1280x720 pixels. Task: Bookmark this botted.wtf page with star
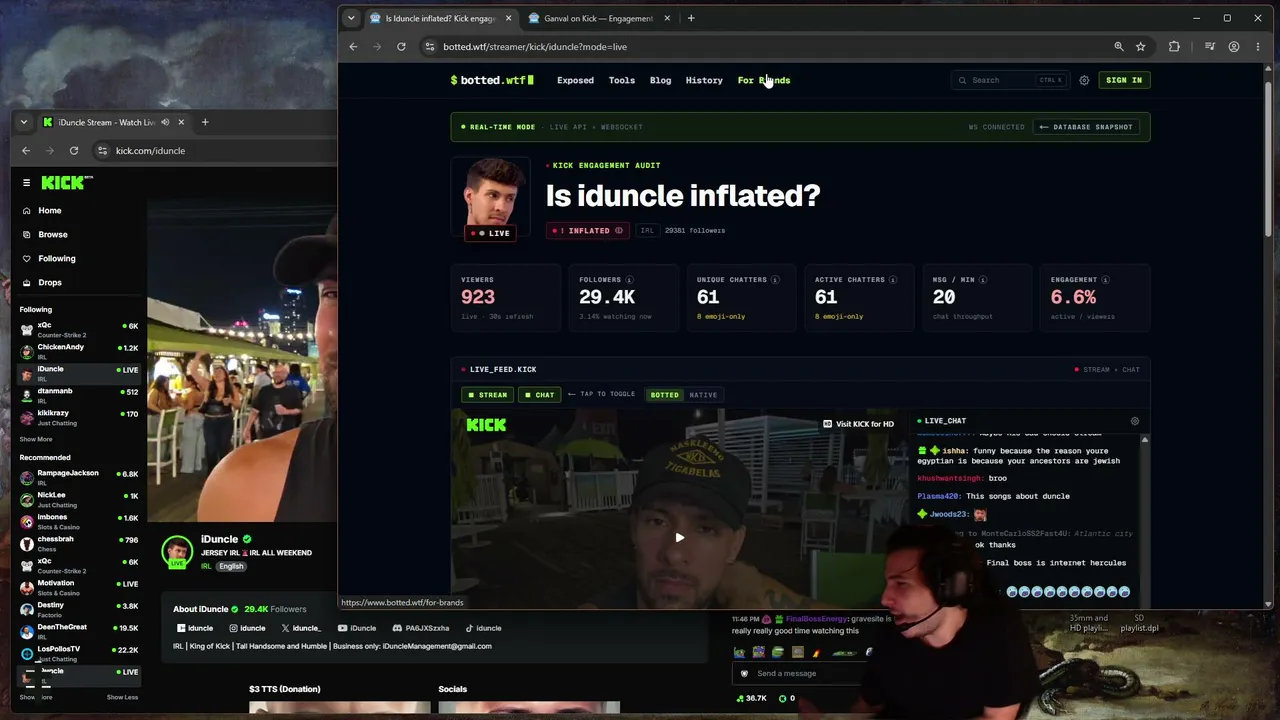1141,47
